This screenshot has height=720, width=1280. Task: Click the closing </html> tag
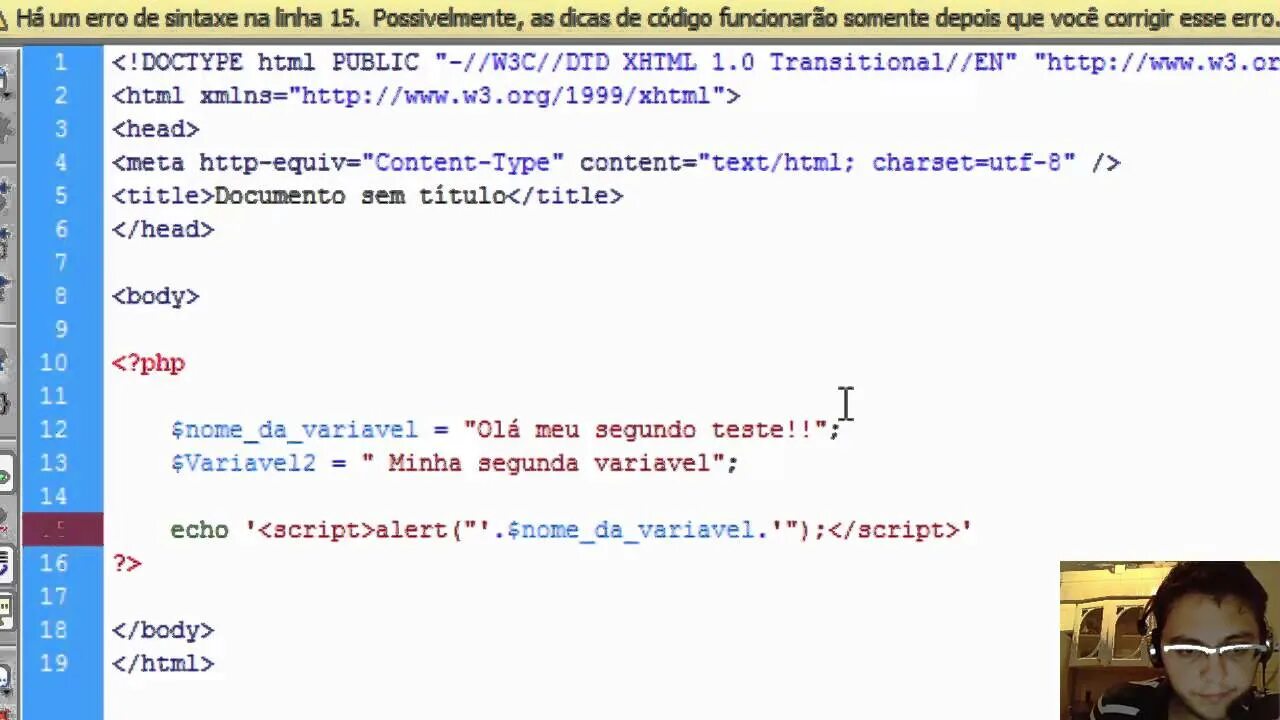coord(163,663)
